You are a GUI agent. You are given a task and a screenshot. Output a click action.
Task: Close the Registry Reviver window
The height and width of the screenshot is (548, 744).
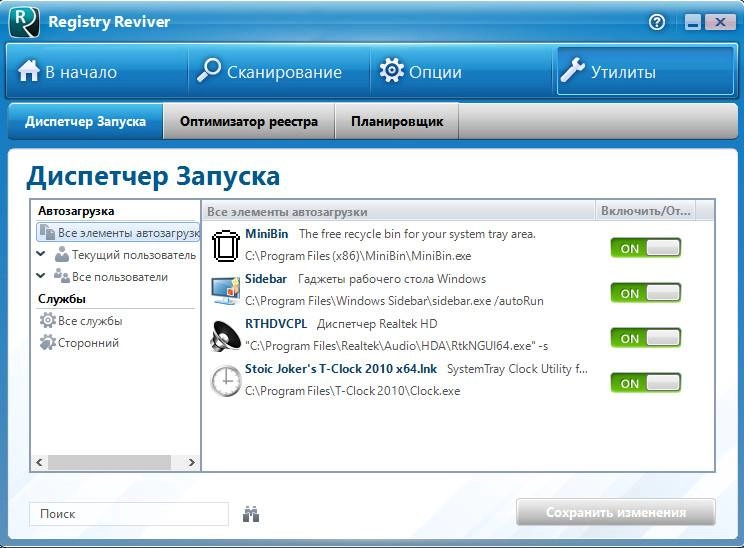click(x=720, y=22)
